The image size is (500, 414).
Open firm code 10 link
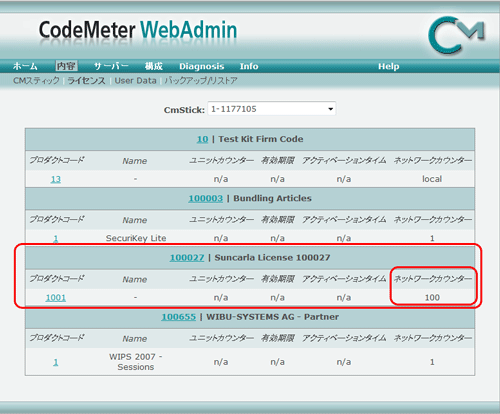click(x=202, y=139)
